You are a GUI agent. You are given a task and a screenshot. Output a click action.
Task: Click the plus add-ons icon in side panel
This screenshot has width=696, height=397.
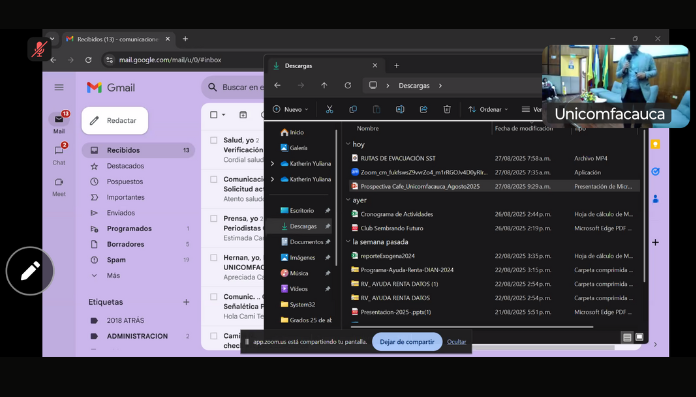[x=655, y=242]
